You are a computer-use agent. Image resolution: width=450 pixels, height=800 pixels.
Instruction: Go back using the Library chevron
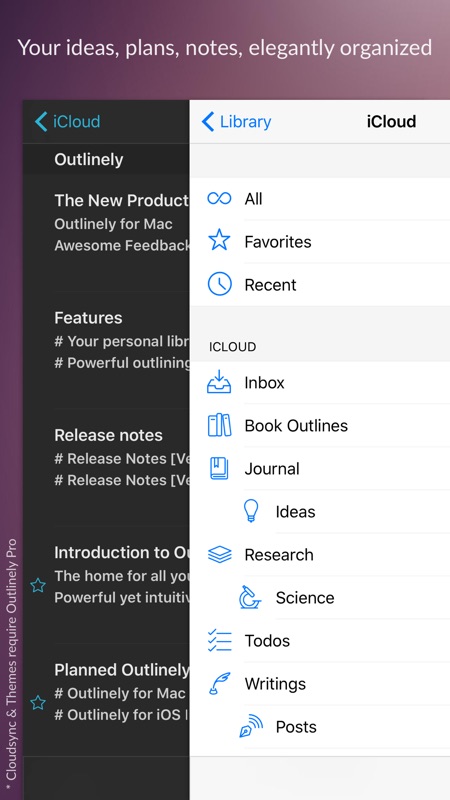[236, 122]
